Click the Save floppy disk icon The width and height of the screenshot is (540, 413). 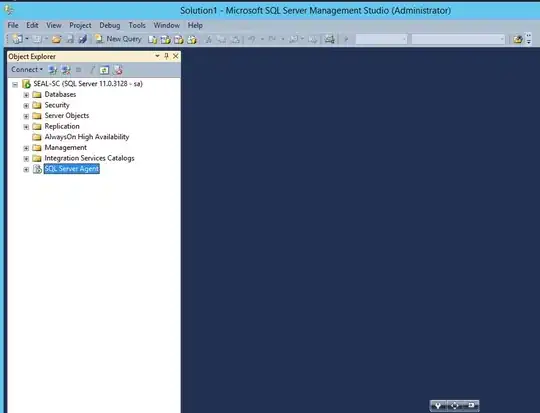70,39
